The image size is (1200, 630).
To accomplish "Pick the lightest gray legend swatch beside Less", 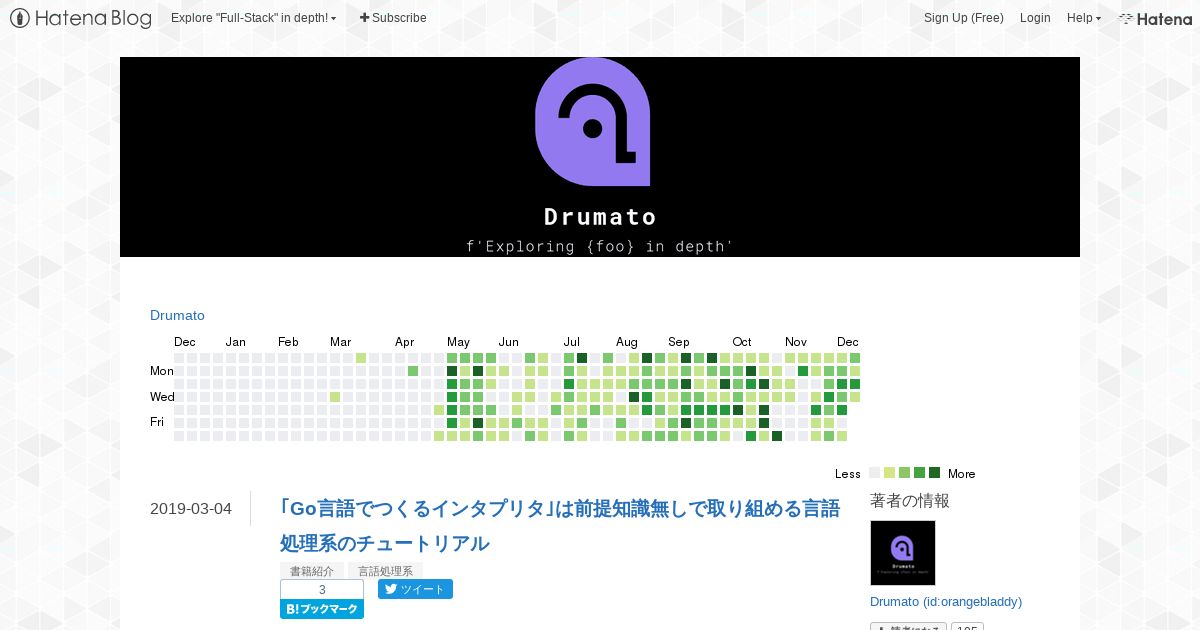I will pyautogui.click(x=875, y=473).
